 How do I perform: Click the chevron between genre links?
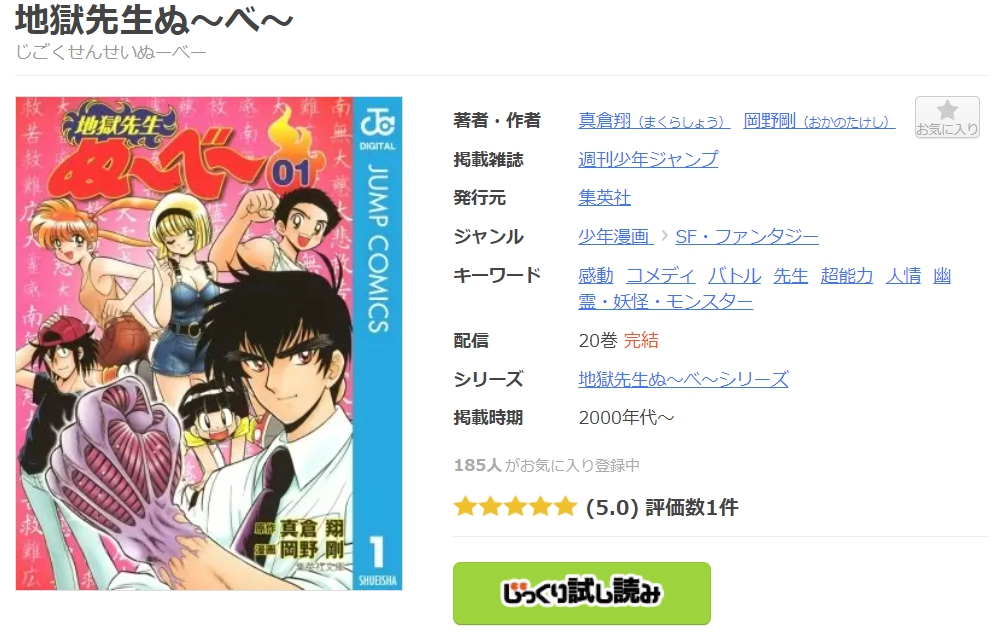coord(665,236)
